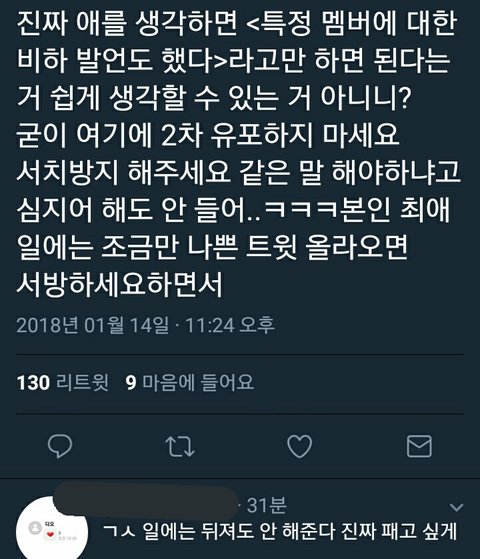Tap the line with ㅋㅋㅋ본인 최애
The height and width of the screenshot is (559, 480).
[233, 210]
